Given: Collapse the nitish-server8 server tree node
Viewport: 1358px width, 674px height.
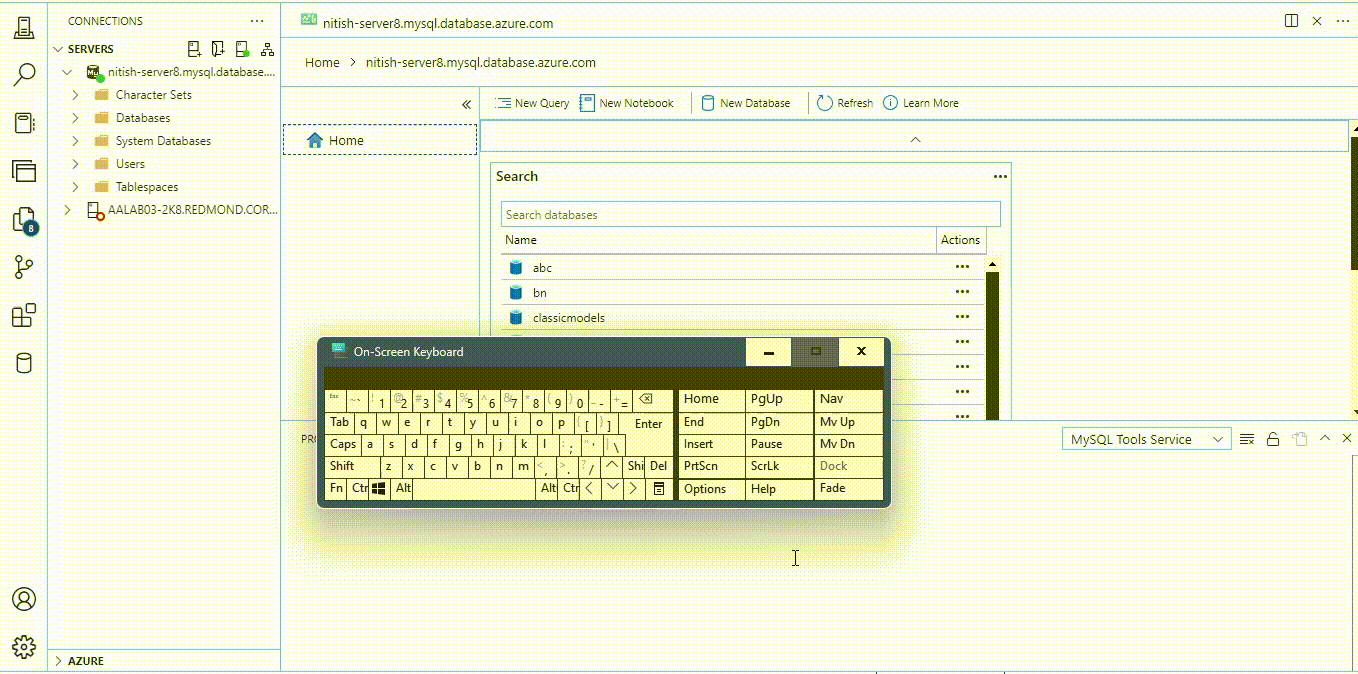Looking at the screenshot, I should [67, 71].
